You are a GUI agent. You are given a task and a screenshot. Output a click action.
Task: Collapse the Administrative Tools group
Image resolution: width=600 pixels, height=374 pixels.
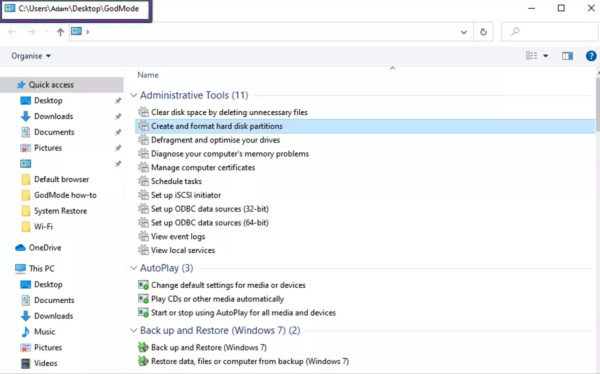[134, 95]
